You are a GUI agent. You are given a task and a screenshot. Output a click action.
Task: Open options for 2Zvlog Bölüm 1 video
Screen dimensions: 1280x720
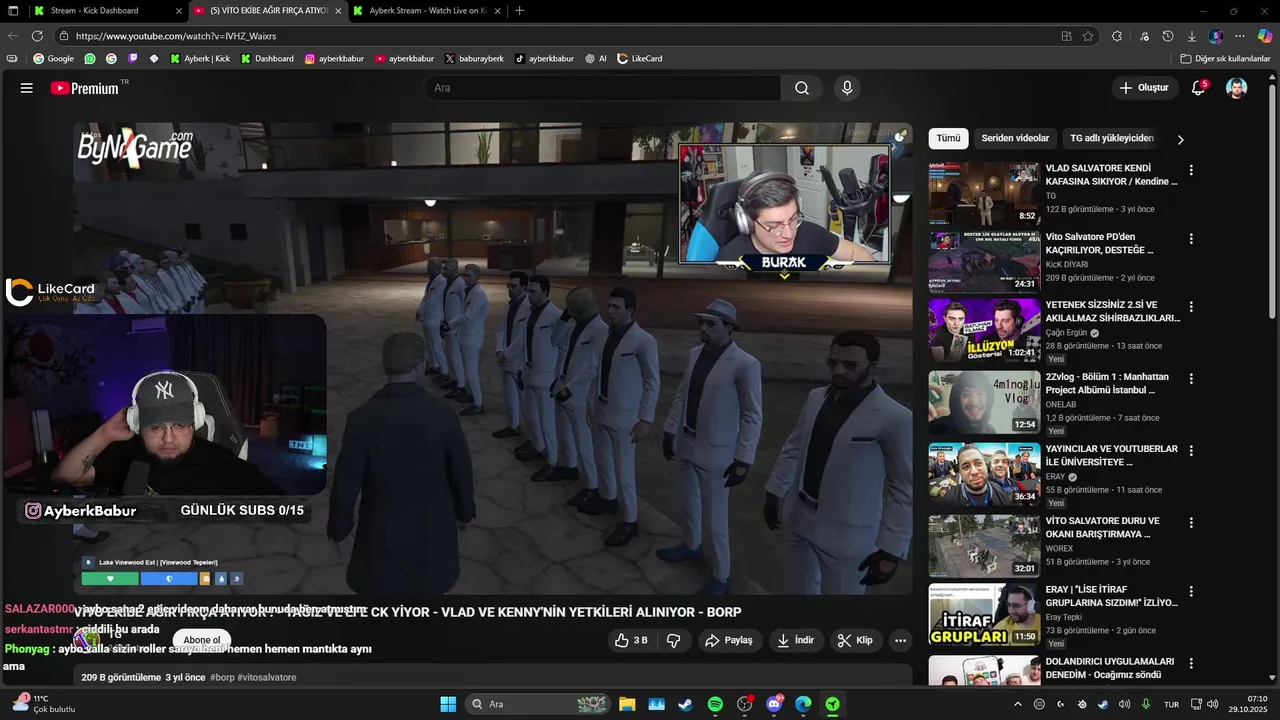click(x=1190, y=379)
